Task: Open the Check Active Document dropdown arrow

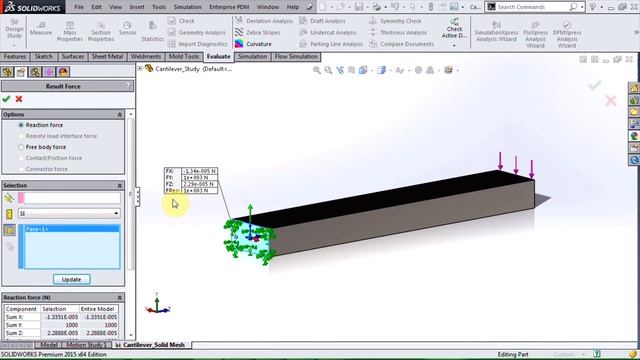Action: click(454, 46)
